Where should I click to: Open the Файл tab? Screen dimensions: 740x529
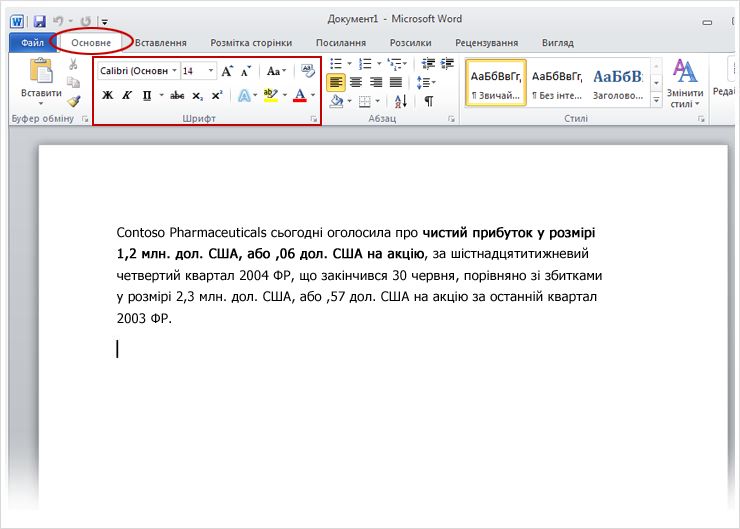point(32,43)
